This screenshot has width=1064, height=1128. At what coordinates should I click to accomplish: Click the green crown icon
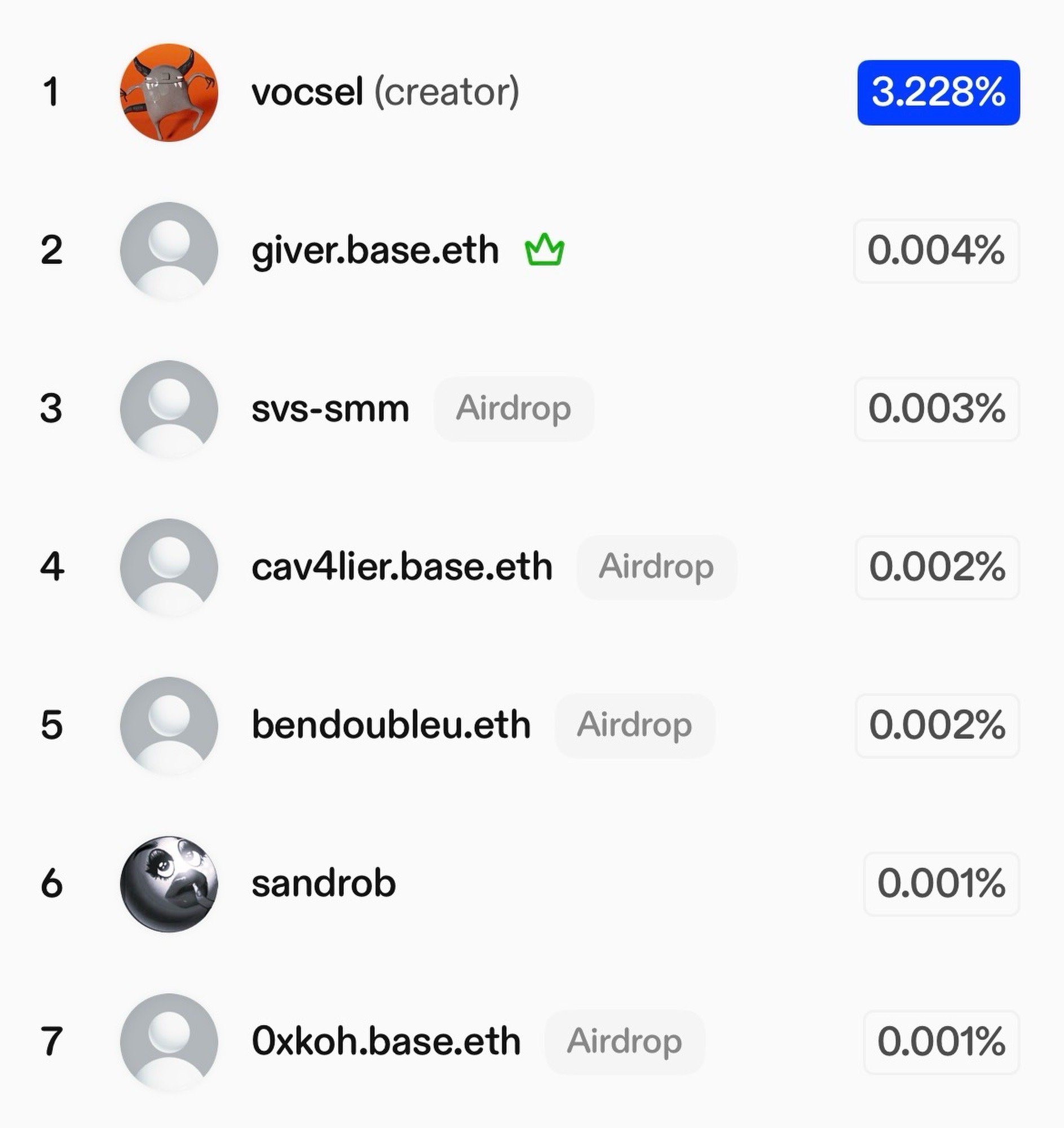click(x=544, y=250)
